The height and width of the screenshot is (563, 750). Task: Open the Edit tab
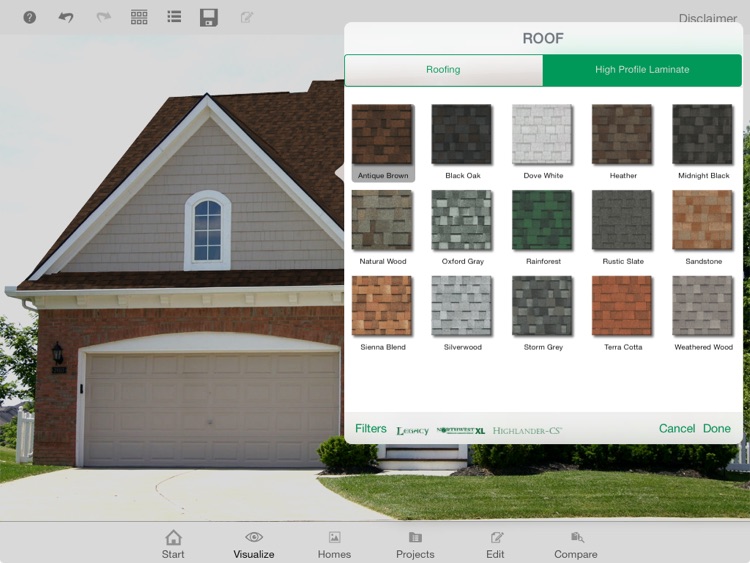click(495, 544)
